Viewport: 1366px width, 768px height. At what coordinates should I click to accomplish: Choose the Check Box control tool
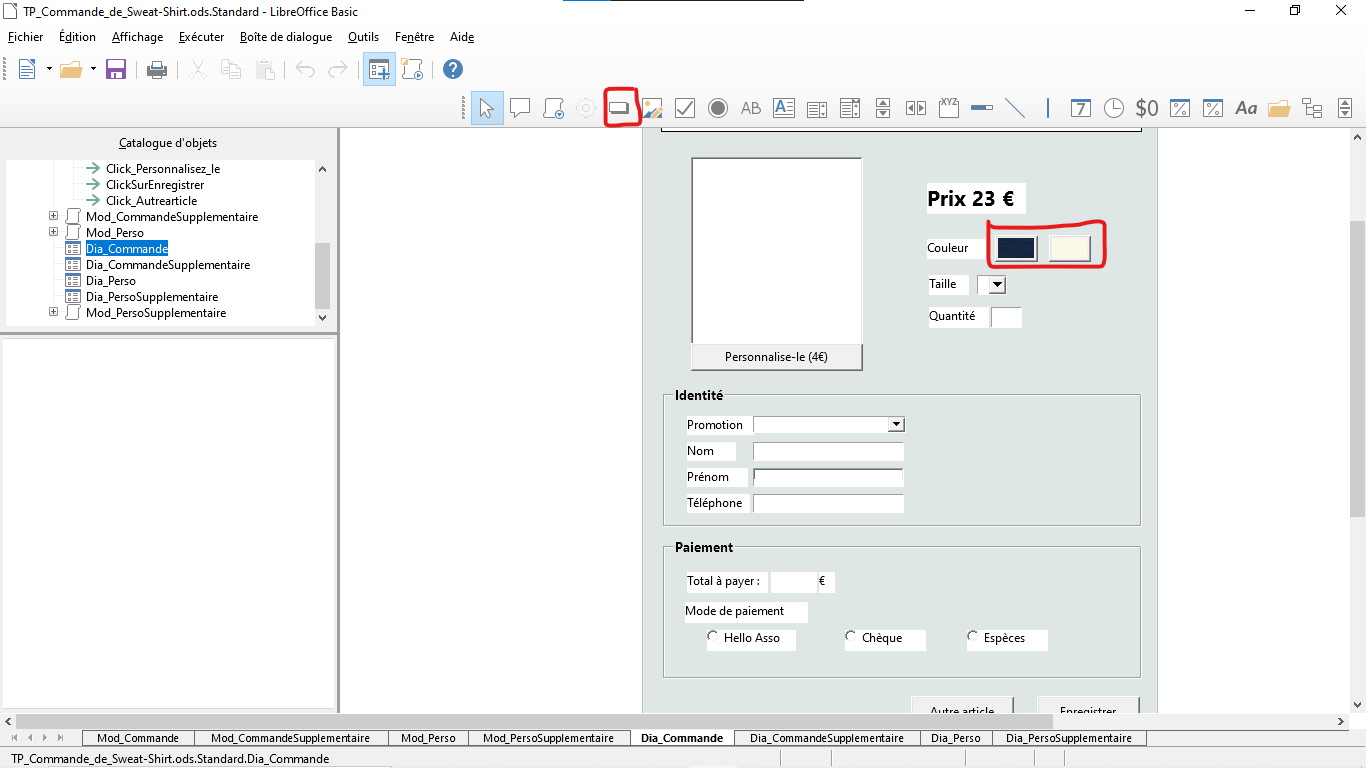[x=685, y=108]
